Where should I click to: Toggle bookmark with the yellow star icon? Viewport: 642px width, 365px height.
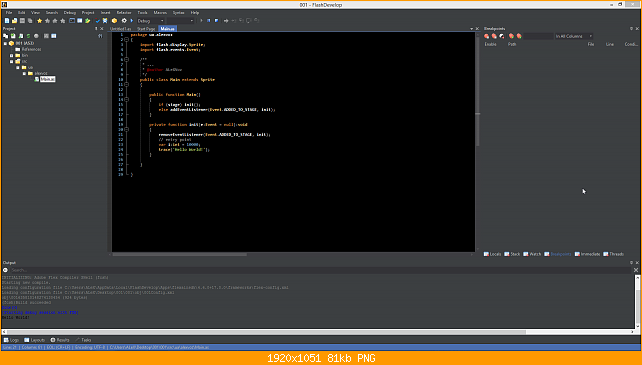point(39,20)
